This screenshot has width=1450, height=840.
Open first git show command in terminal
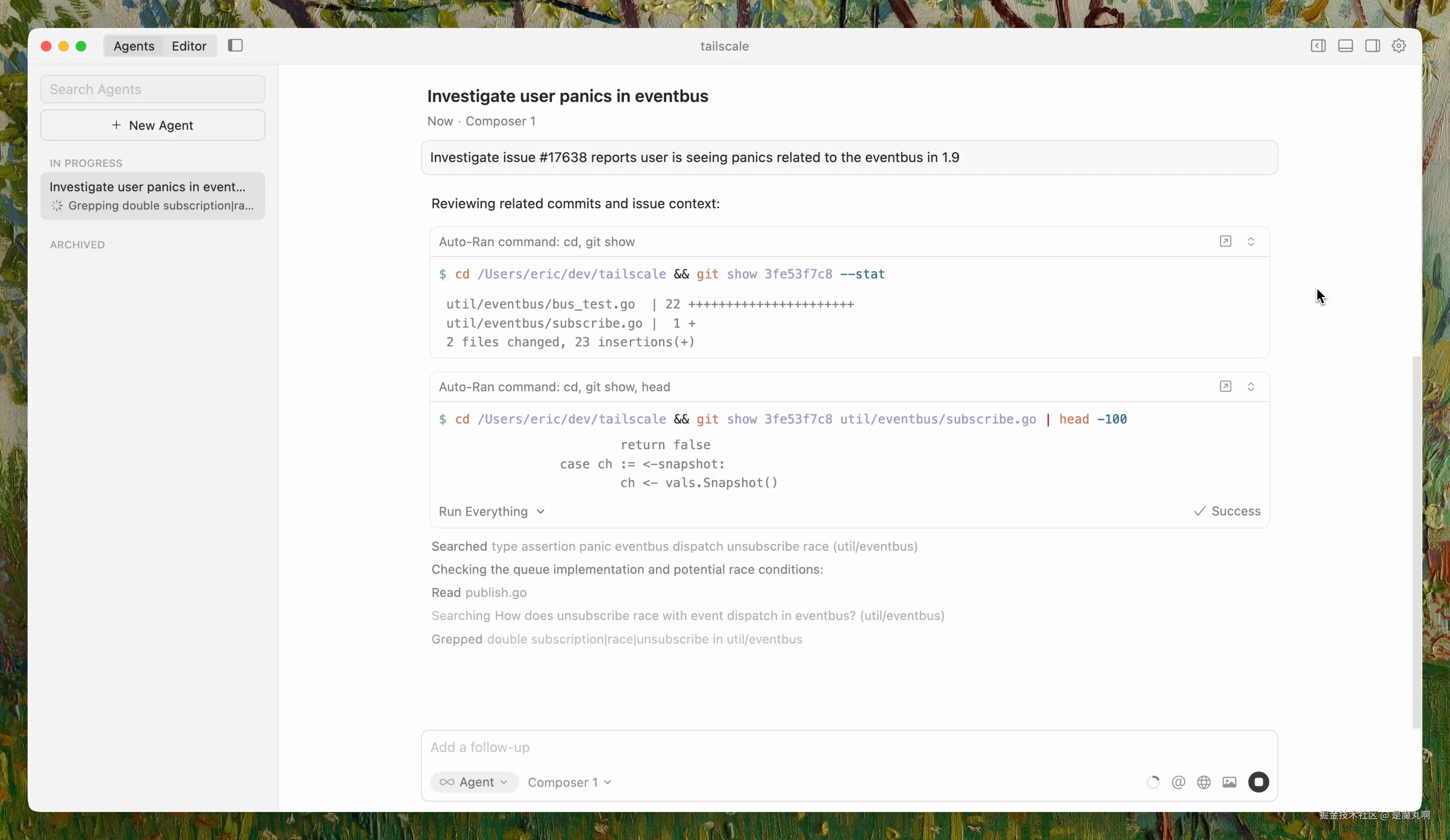(1226, 241)
